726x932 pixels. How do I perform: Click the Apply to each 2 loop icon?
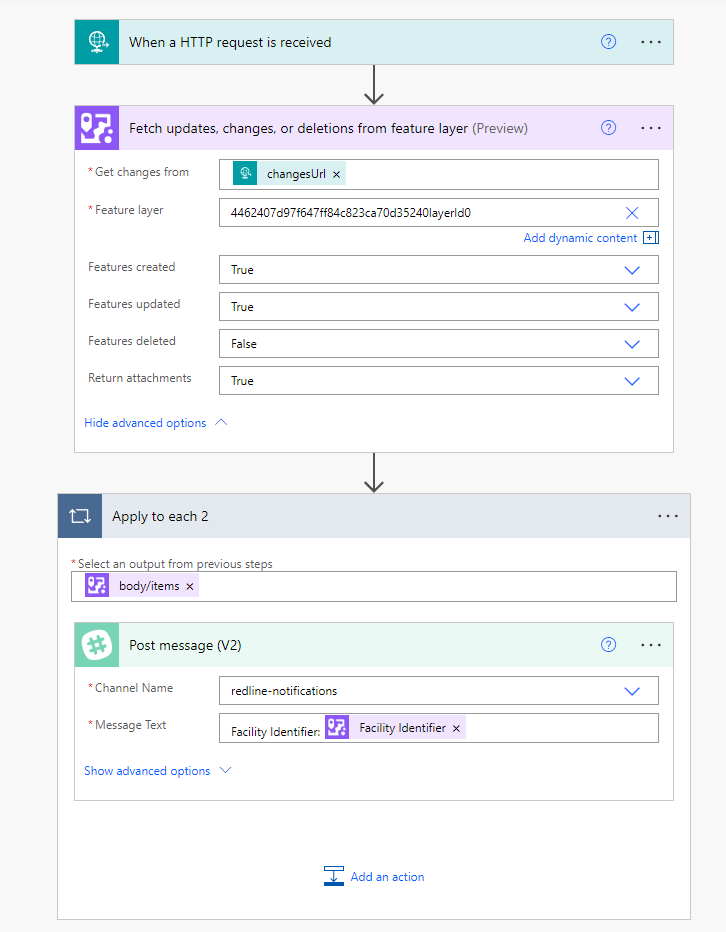79,516
